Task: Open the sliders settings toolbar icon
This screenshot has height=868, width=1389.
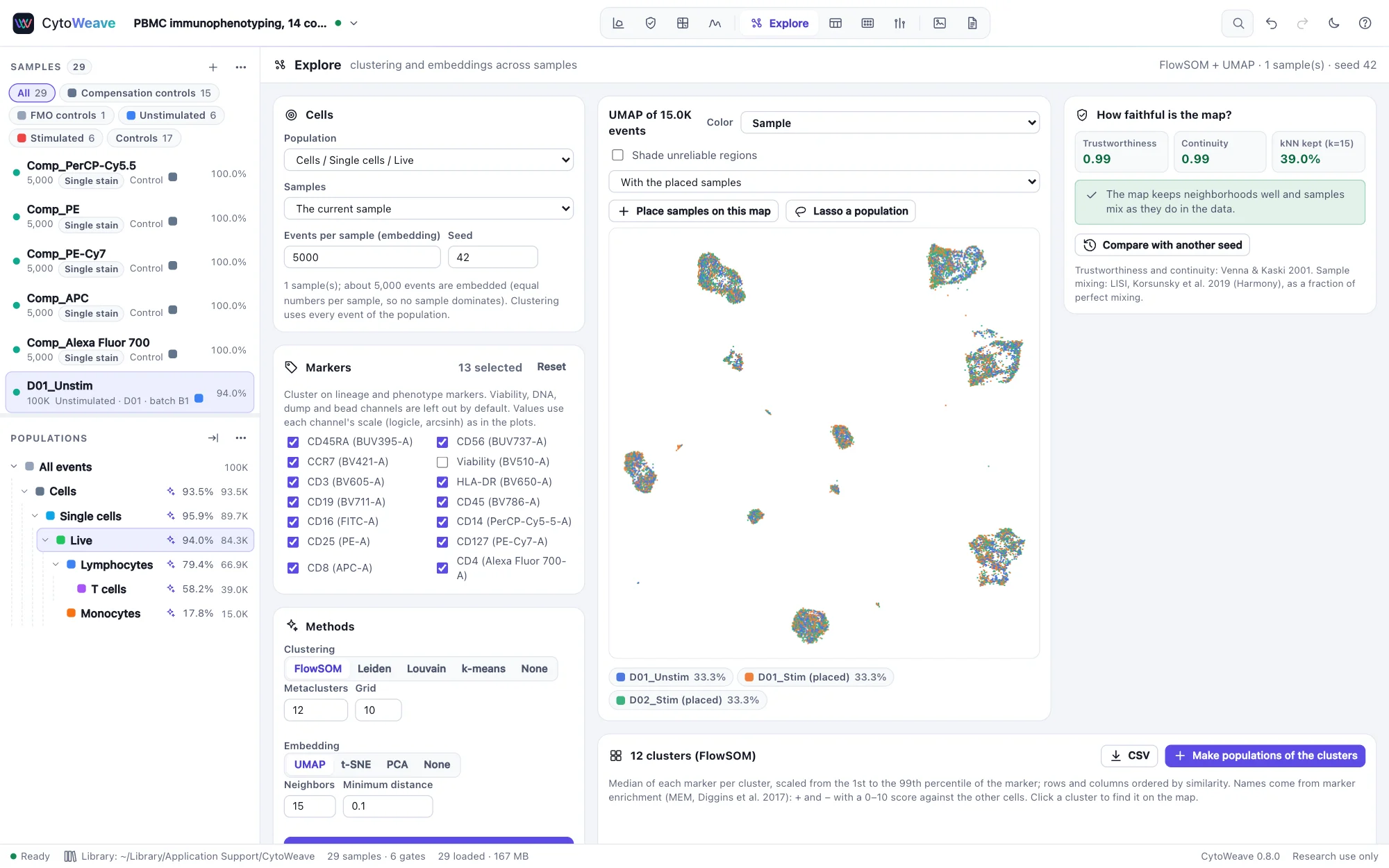Action: [x=900, y=23]
